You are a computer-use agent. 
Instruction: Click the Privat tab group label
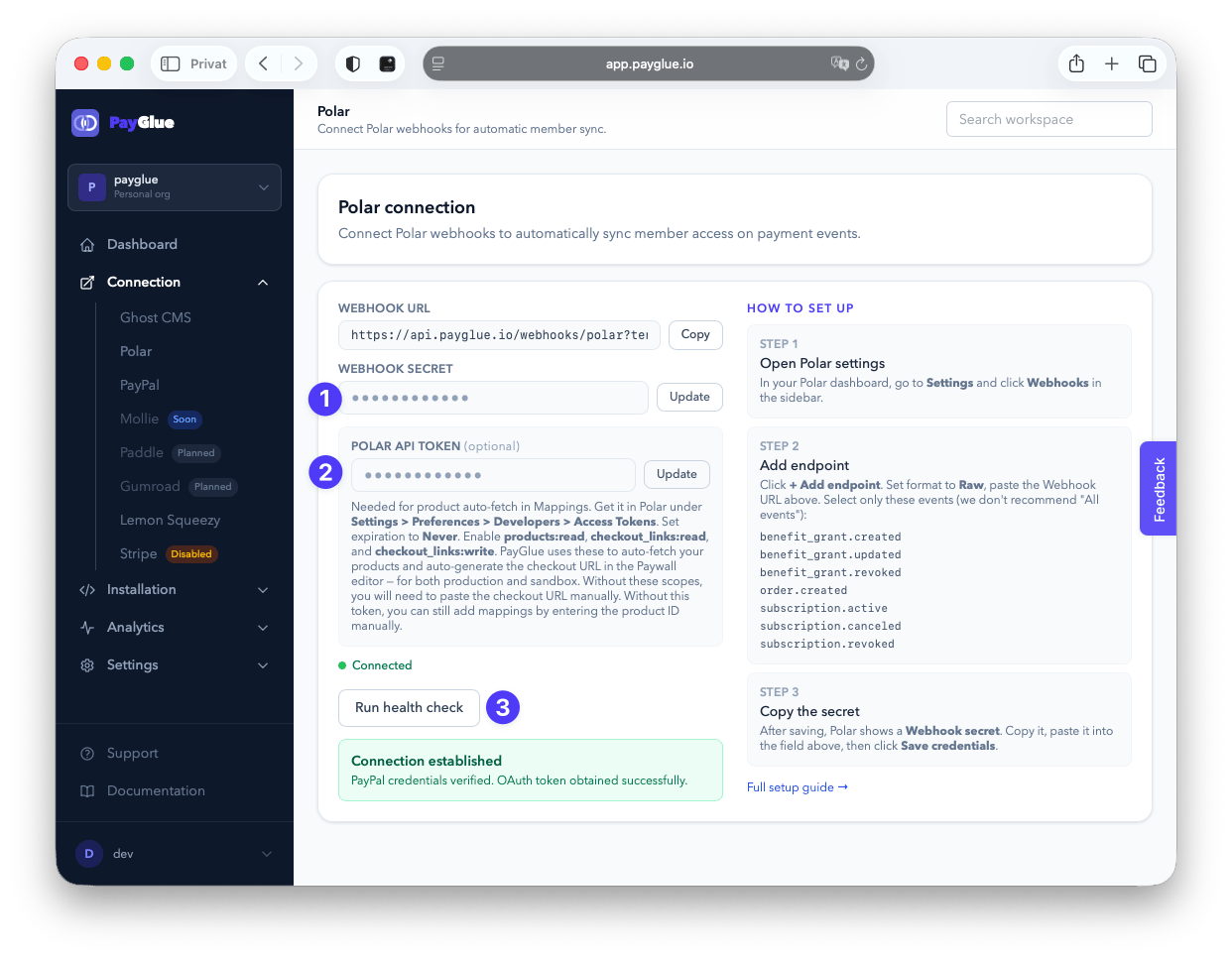(x=208, y=63)
